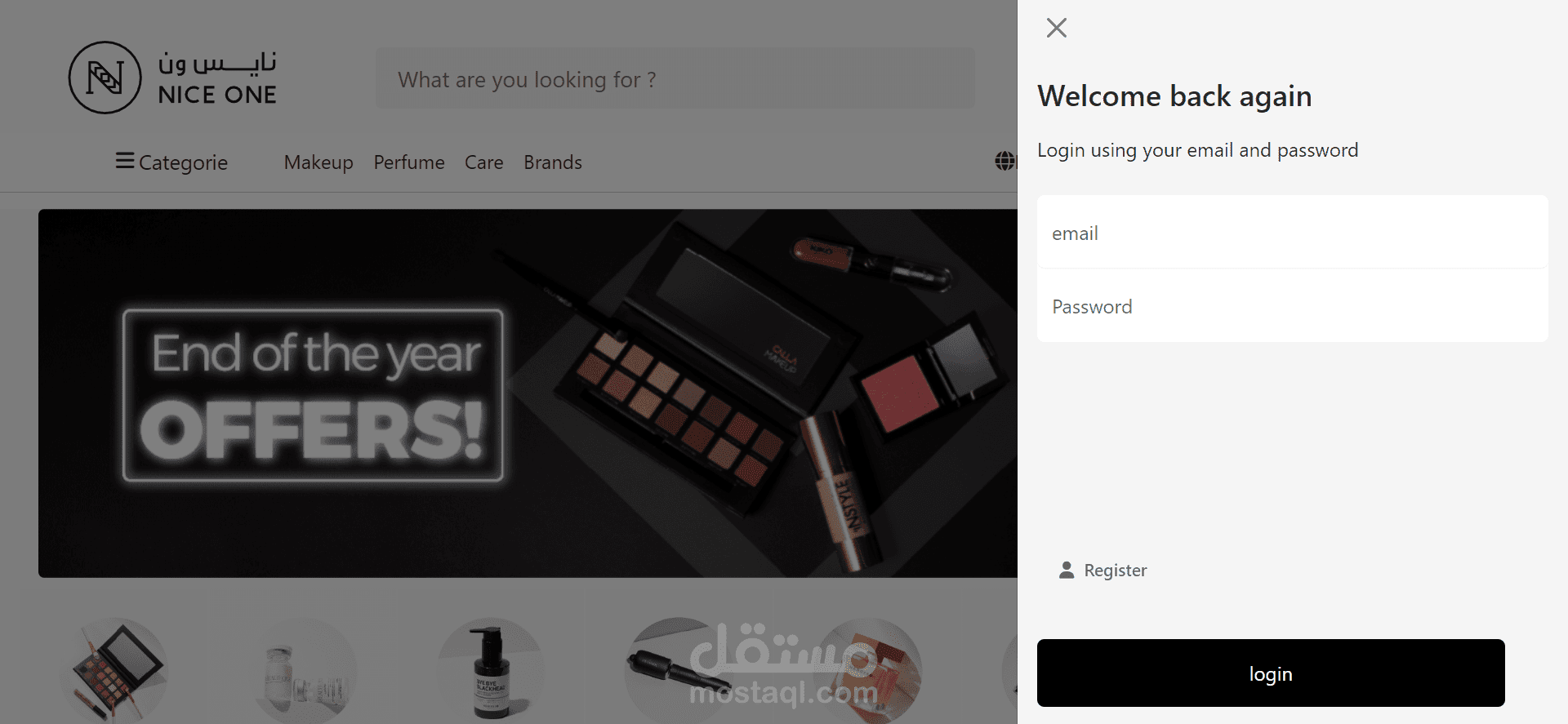
Task: Open the Perfume menu item
Action: [x=409, y=162]
